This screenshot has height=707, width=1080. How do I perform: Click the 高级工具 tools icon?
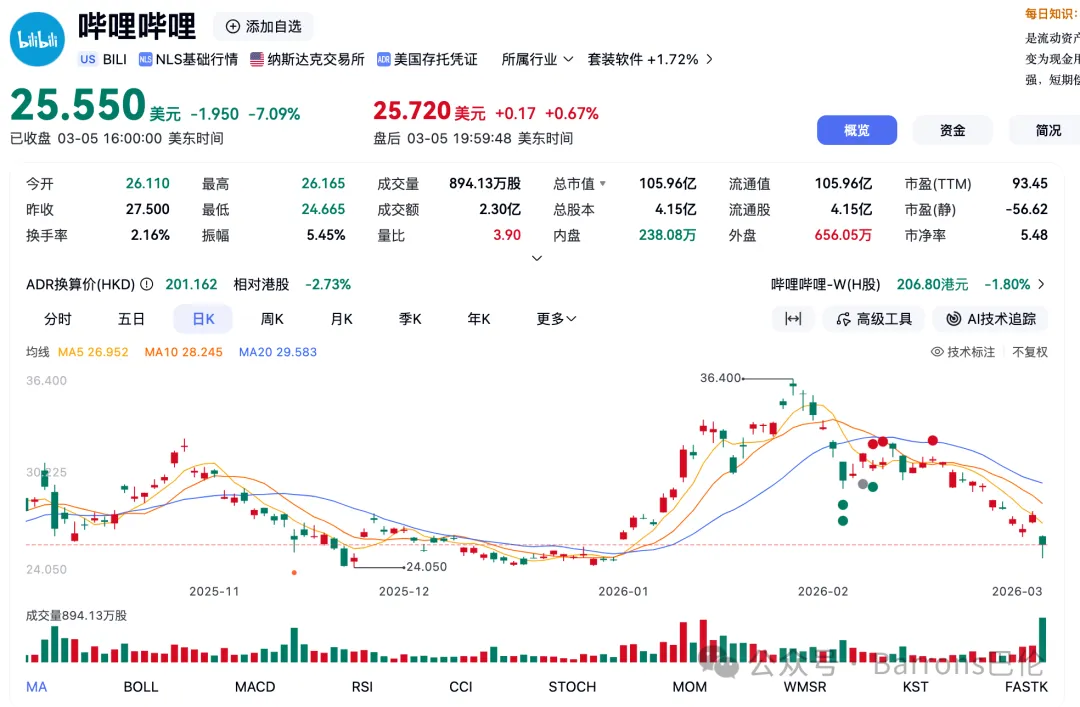(x=843, y=319)
